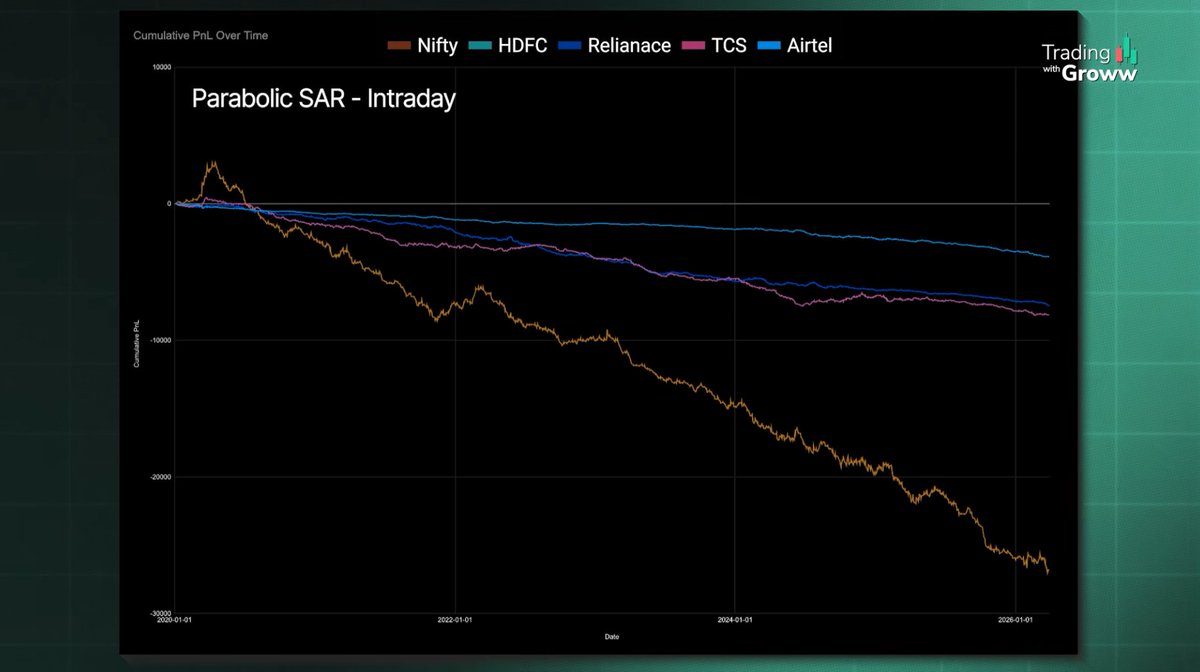Click the 2020-01-01 x-axis label
Image resolution: width=1200 pixels, height=672 pixels.
[176, 621]
